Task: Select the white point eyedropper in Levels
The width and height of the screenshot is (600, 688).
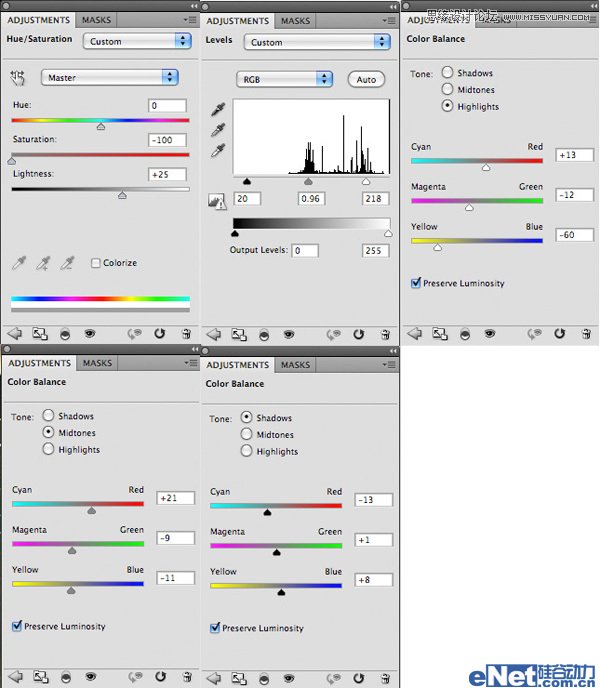Action: click(218, 150)
